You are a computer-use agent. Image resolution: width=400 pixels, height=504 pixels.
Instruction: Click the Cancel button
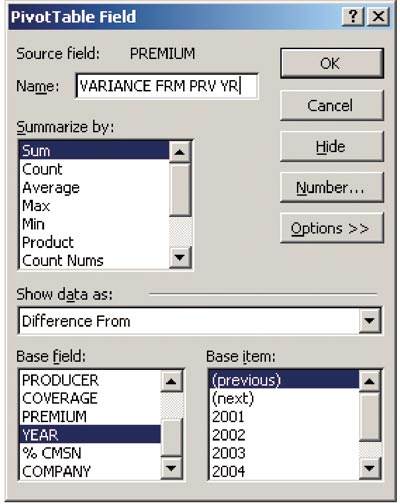[332, 105]
